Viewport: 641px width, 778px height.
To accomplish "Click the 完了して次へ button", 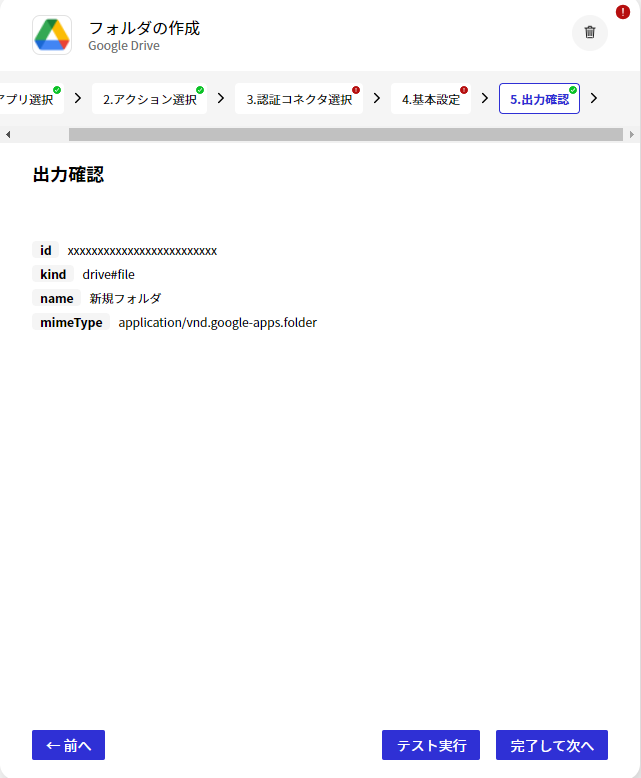I will [x=552, y=745].
